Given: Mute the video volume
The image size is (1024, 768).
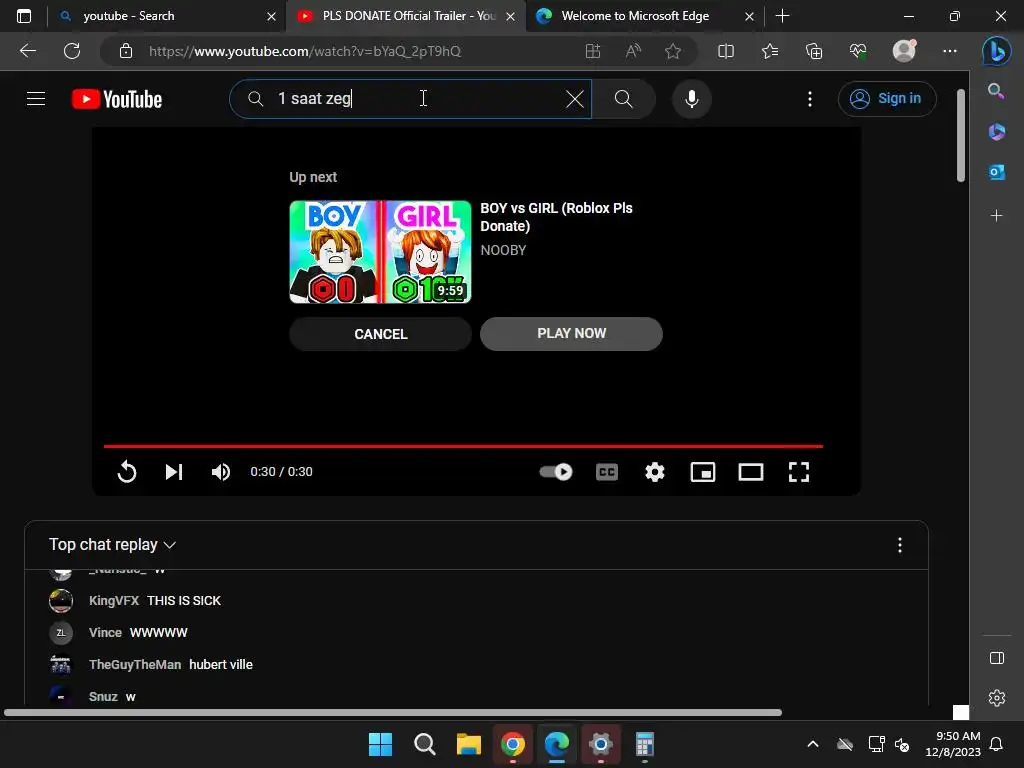Looking at the screenshot, I should pos(221,472).
